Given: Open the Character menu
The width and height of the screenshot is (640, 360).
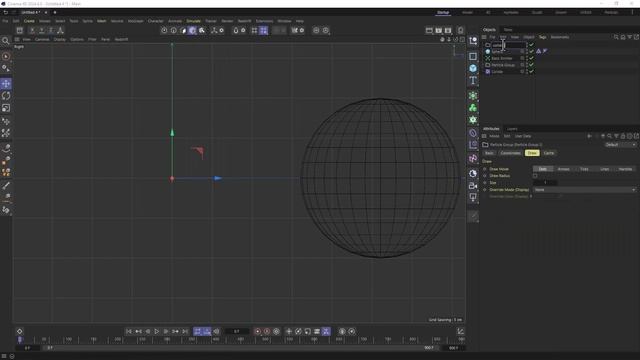Looking at the screenshot, I should (156, 21).
